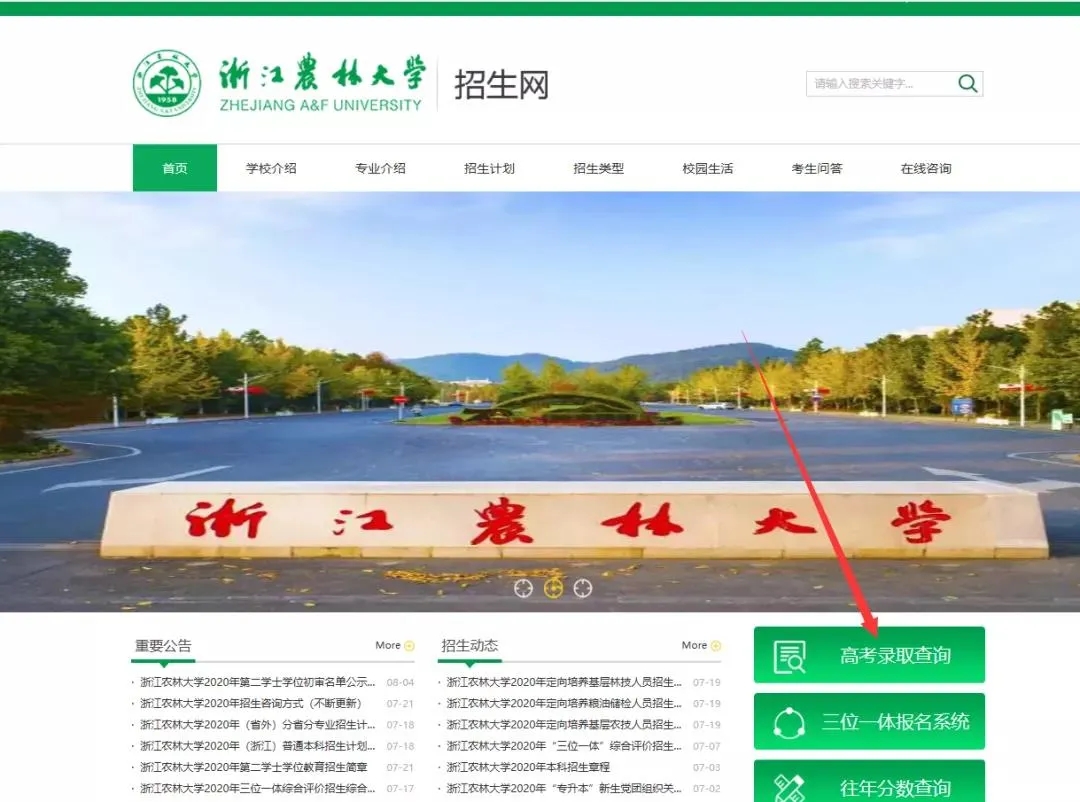
Task: Click the 07-07 date in 招生动态
Action: 707,746
